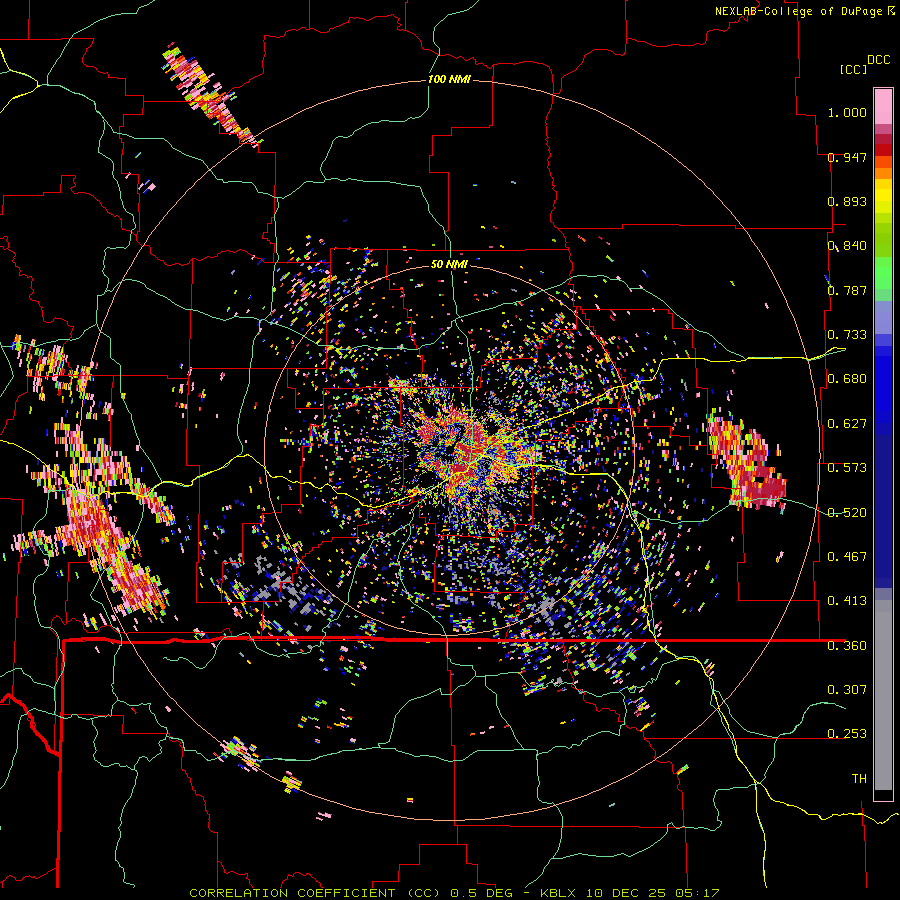The image size is (900, 900).
Task: Pick the light pink segment of color bar
Action: coord(883,106)
